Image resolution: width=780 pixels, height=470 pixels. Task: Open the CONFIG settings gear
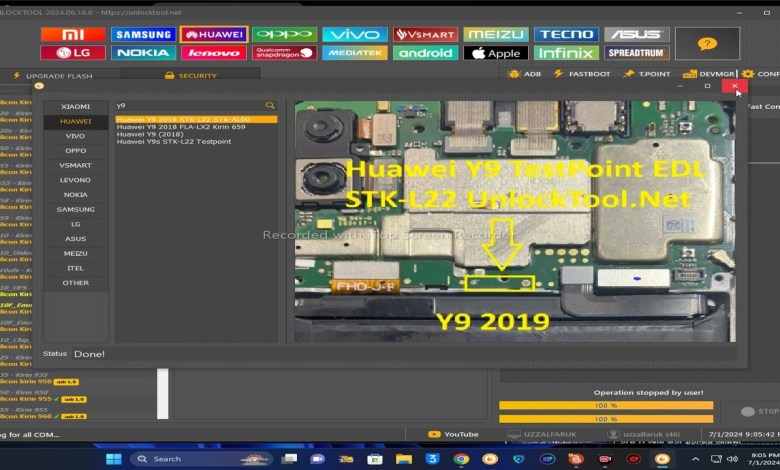click(761, 74)
